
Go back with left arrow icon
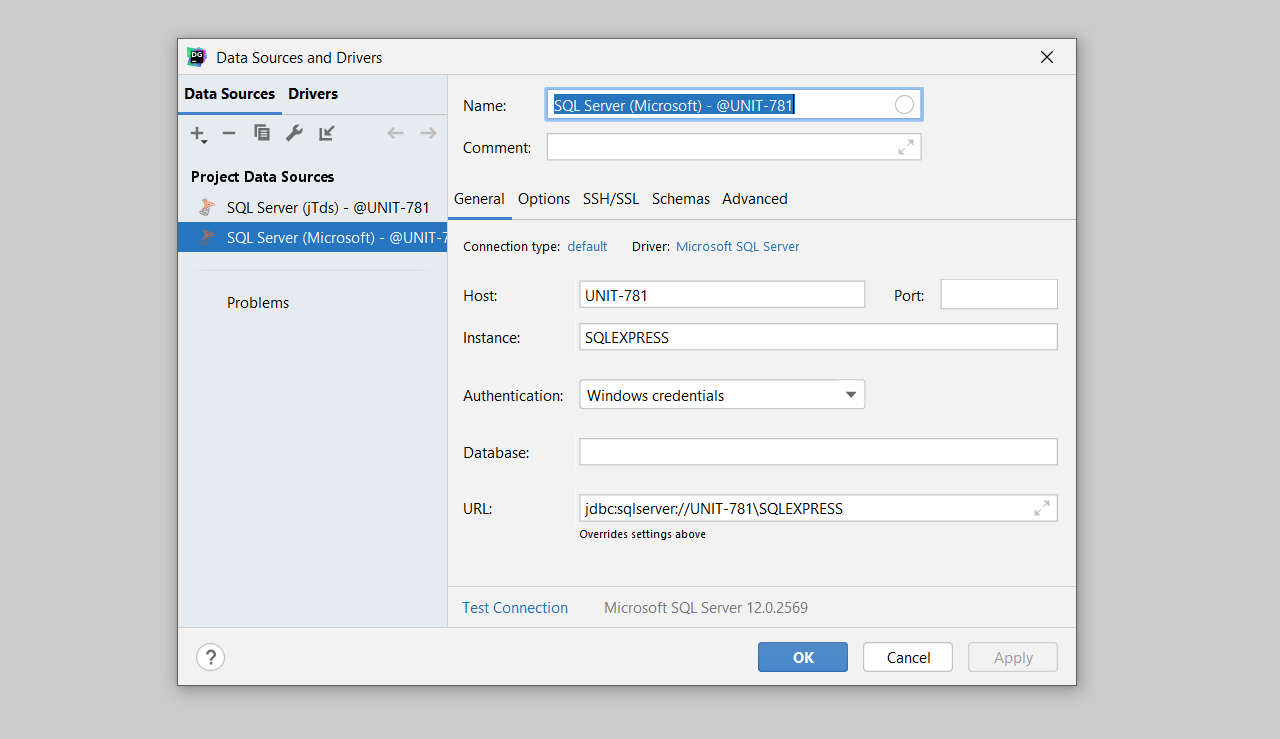click(x=395, y=133)
